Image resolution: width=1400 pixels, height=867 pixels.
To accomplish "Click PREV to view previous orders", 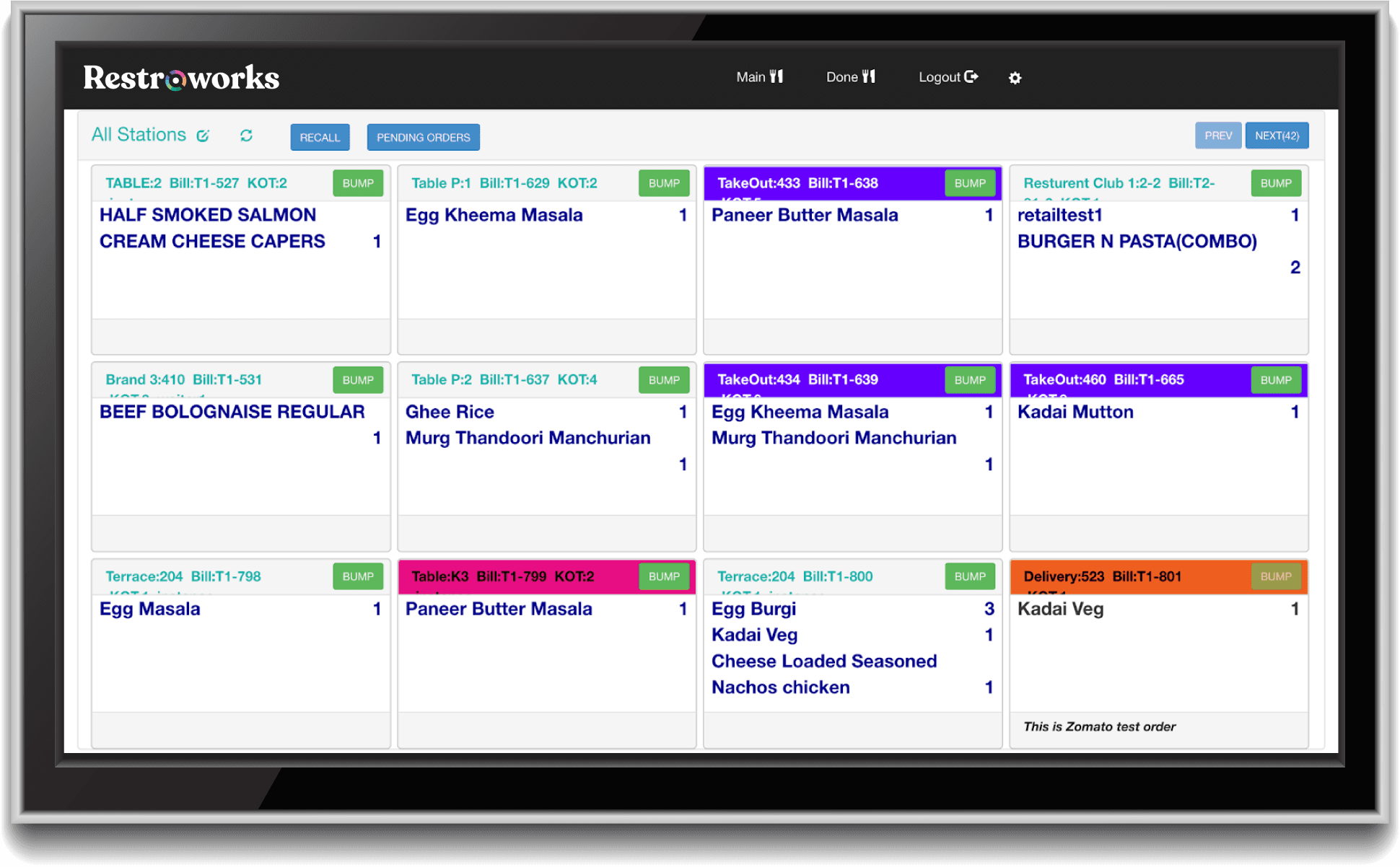I will 1217,135.
